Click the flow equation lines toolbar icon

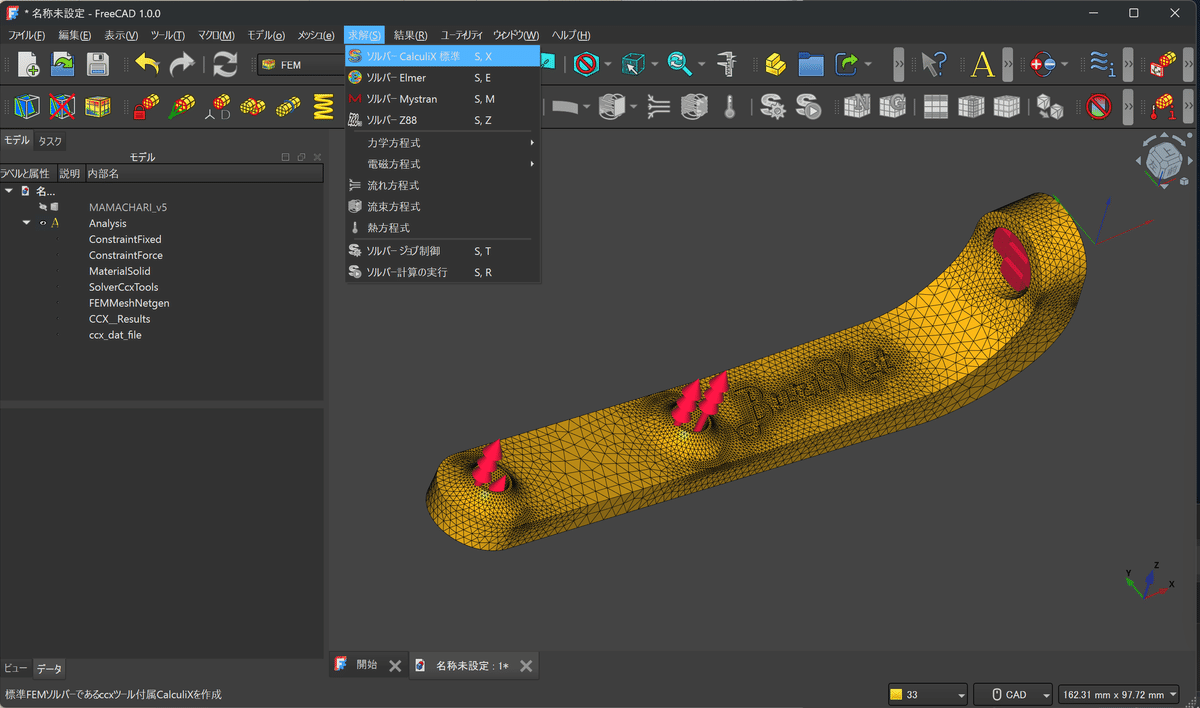coord(659,106)
